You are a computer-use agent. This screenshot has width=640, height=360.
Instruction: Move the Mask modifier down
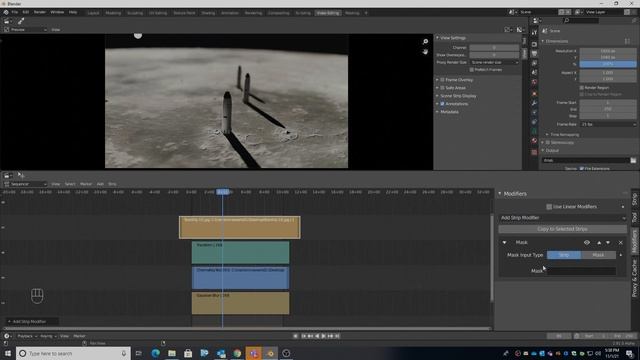click(x=608, y=242)
